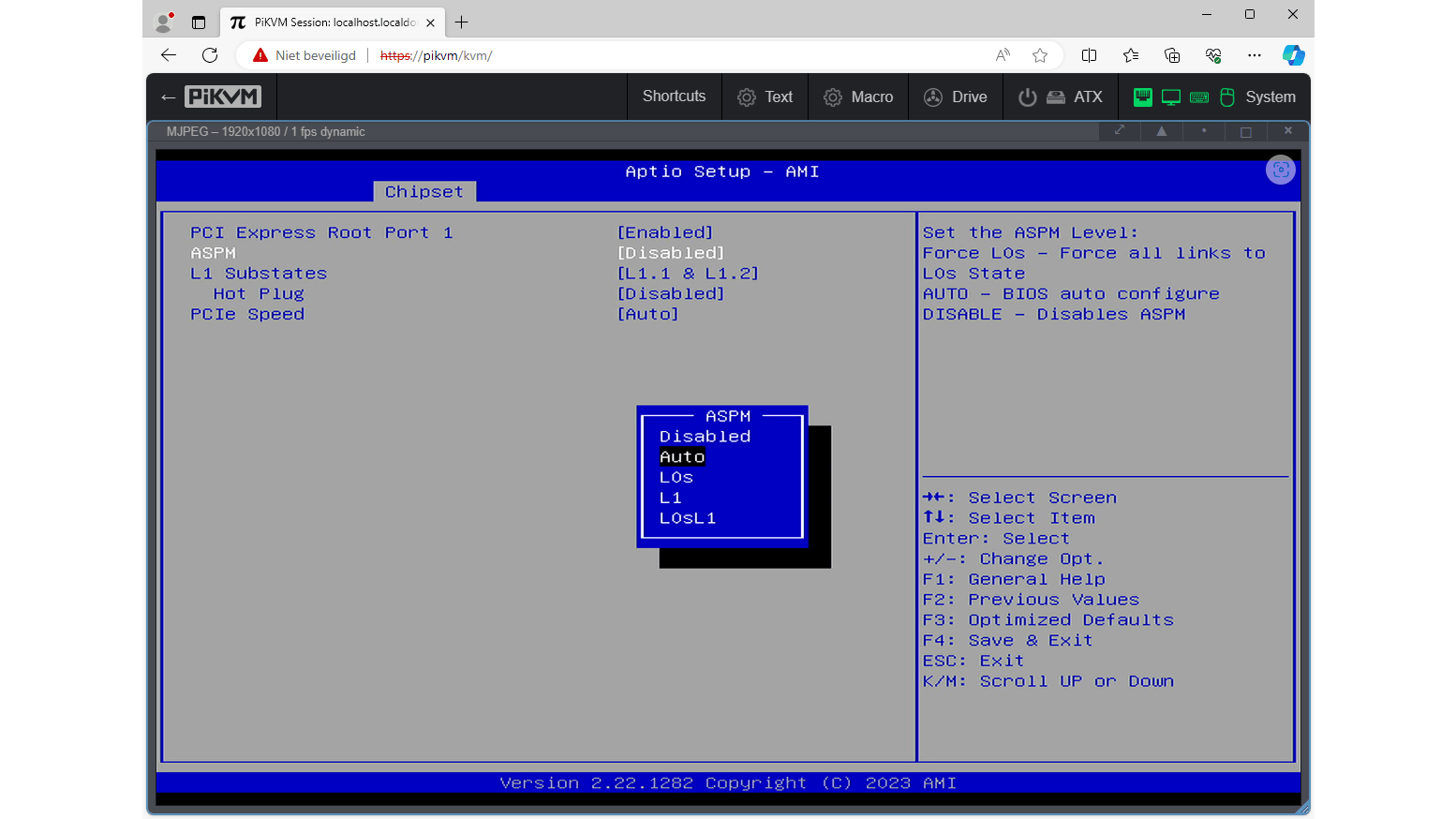Open a new browser tab
Screen dimensions: 1456x819
(x=462, y=22)
